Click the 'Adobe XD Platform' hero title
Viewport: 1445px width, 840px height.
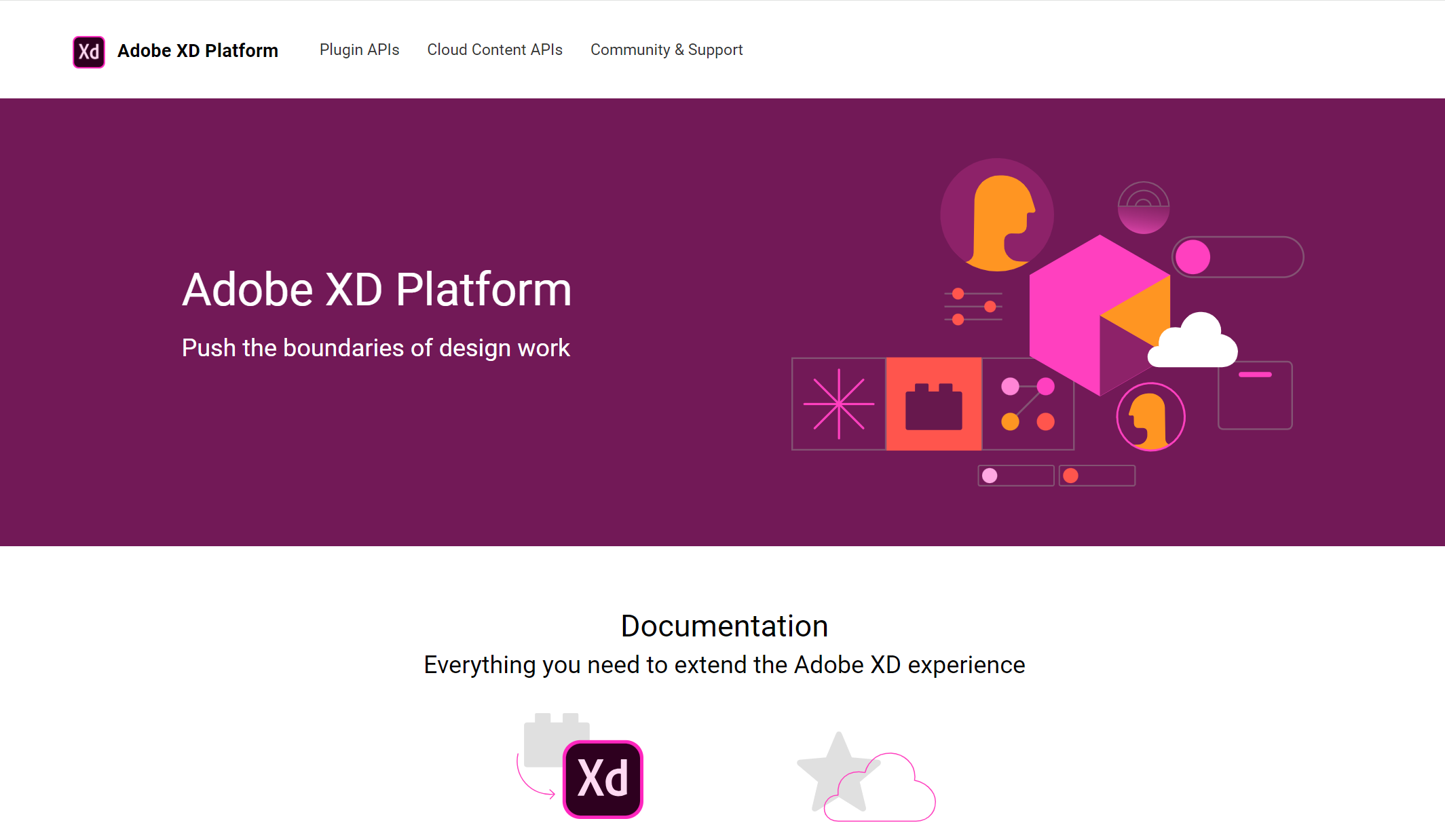coord(377,290)
